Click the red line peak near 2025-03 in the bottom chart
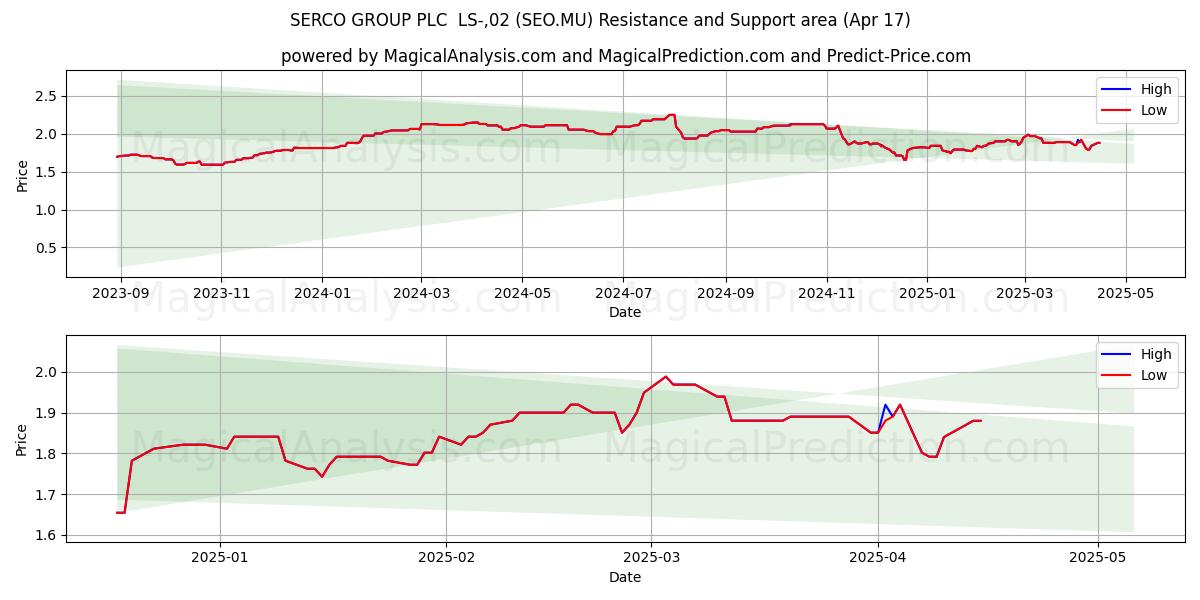 [666, 377]
